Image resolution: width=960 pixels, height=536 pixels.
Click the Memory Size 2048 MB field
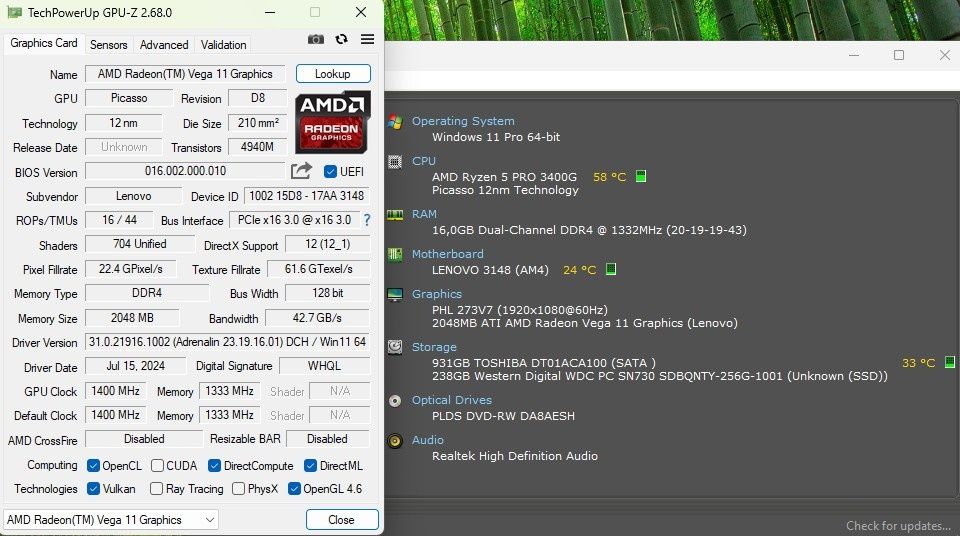pos(132,318)
